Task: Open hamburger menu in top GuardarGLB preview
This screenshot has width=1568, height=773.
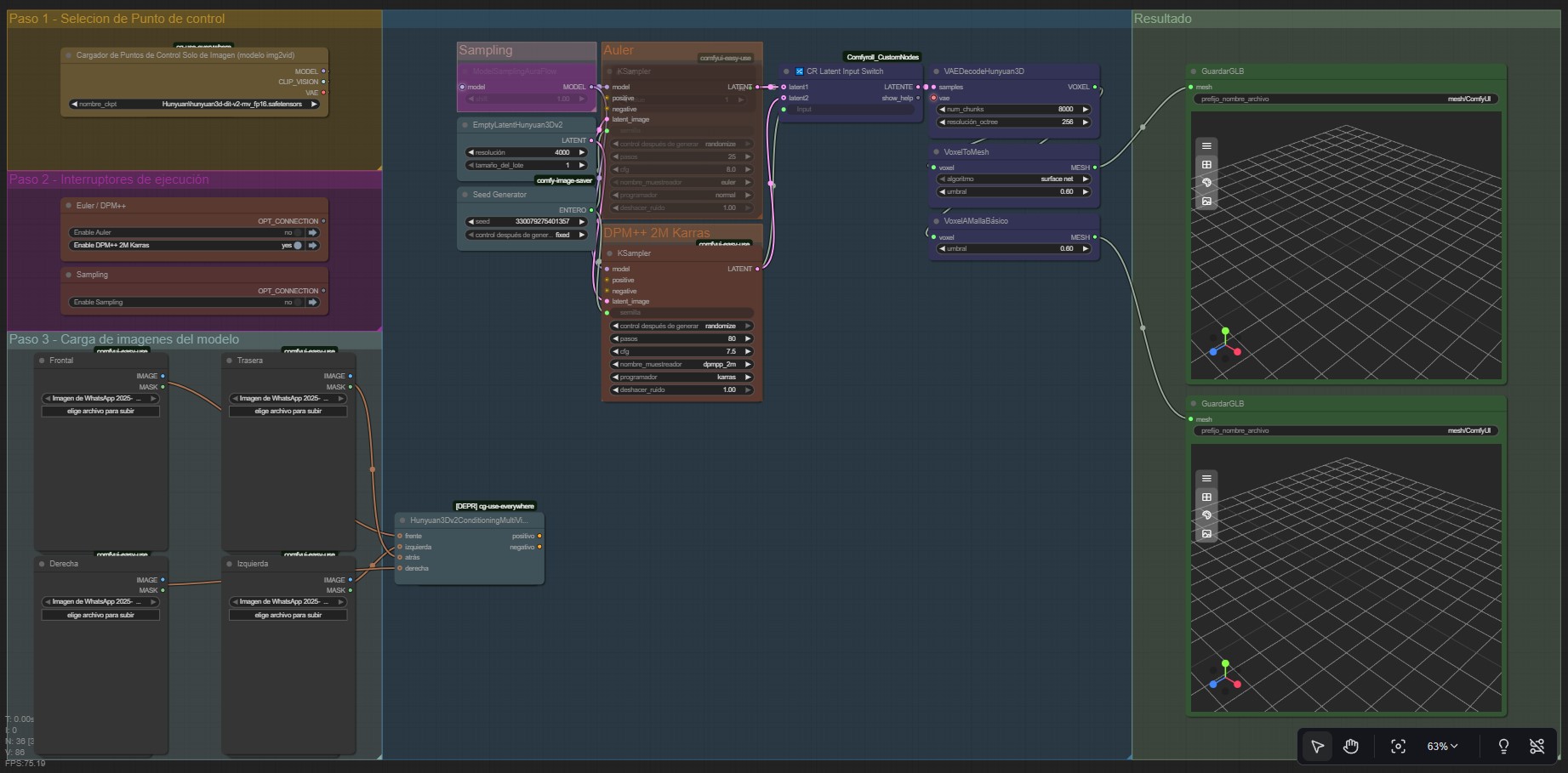Action: 1206,146
